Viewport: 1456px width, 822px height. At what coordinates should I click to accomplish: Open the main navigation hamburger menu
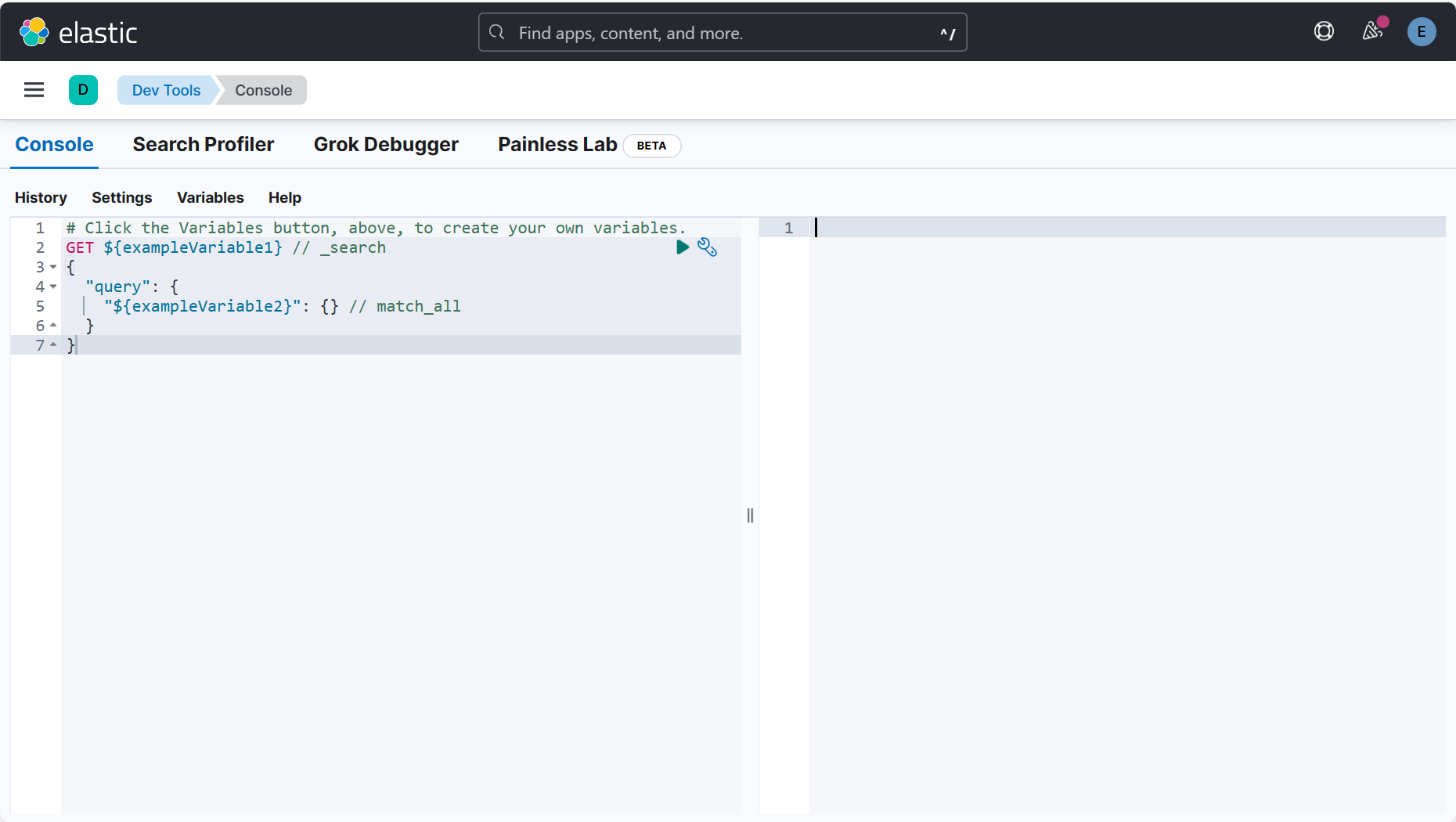pos(34,89)
